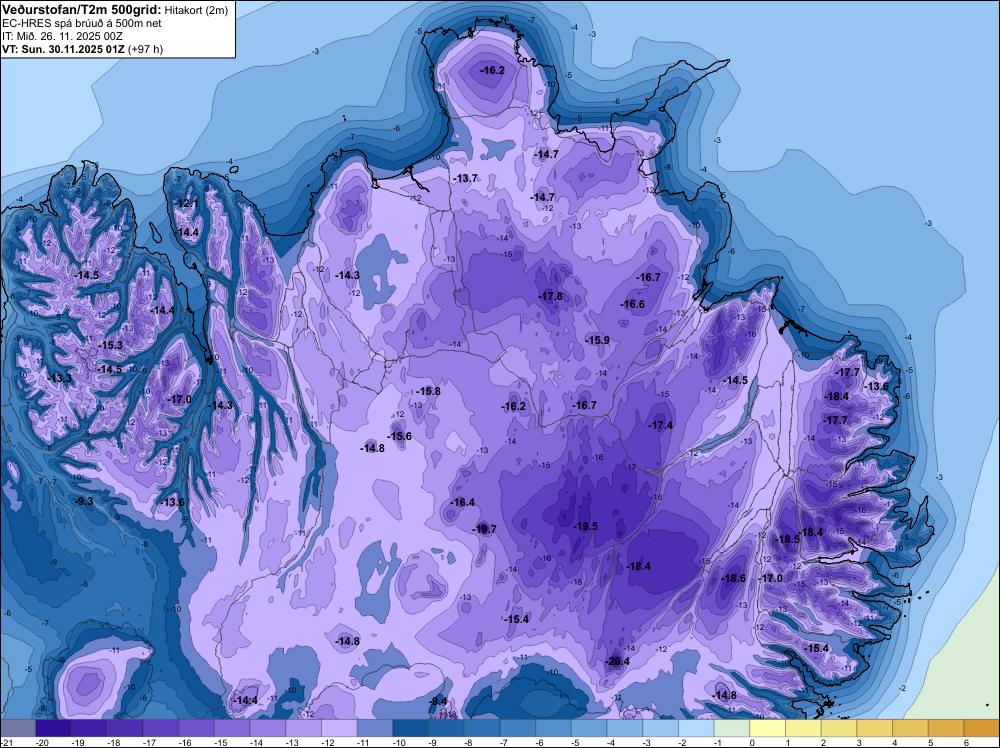Click the title 'Veðurstofan/T2m 500grid:'
The height and width of the screenshot is (748, 1000).
click(x=81, y=10)
